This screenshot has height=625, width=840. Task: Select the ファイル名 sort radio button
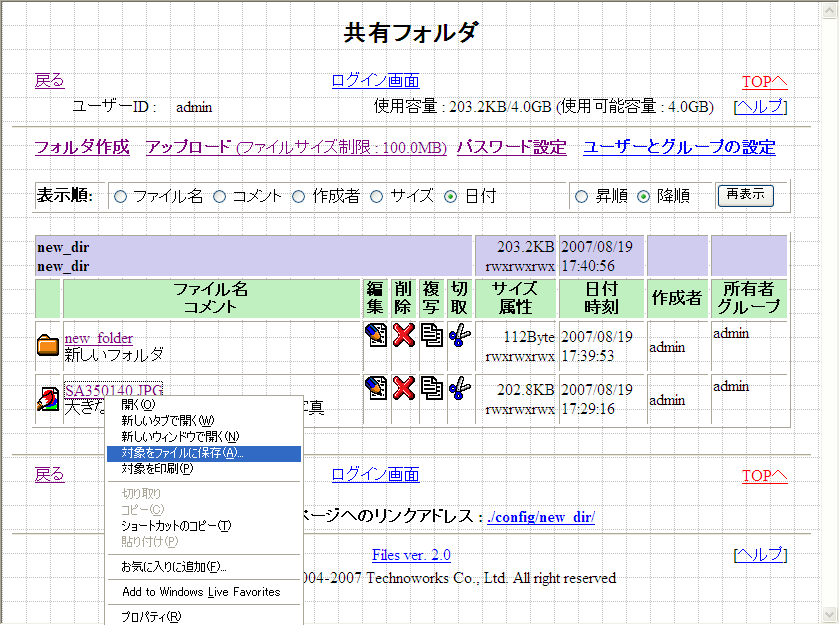click(x=121, y=197)
